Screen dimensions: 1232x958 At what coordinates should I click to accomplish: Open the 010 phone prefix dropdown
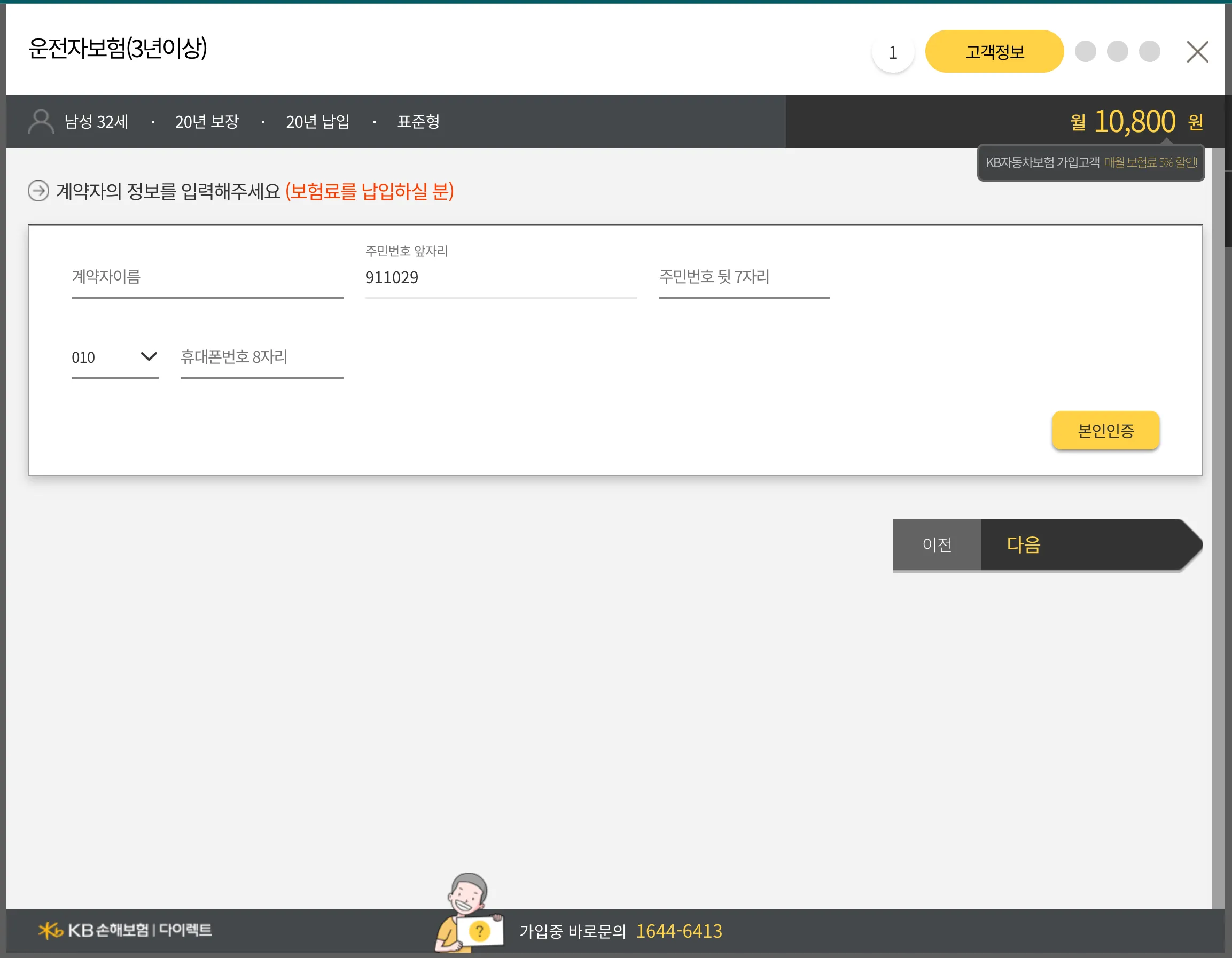coord(114,357)
